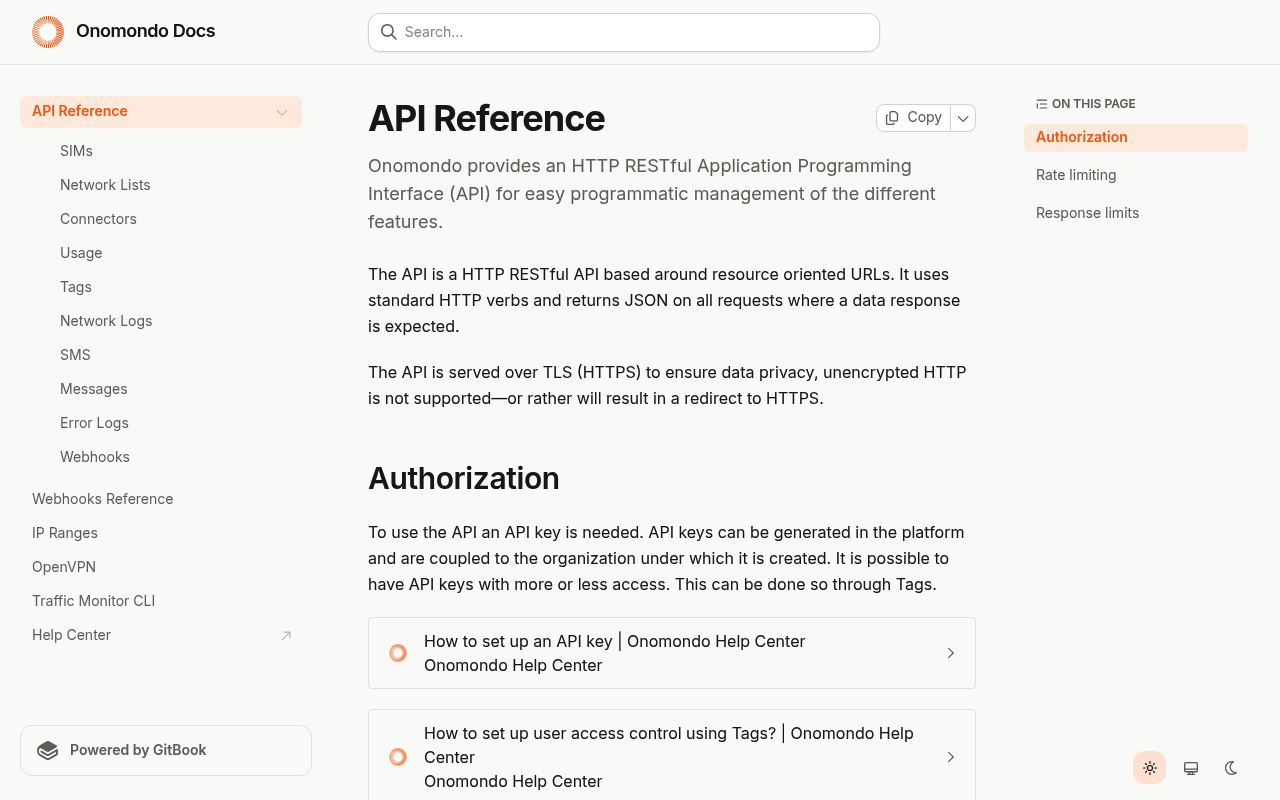Copy the page content
Viewport: 1280px width, 800px height.
914,118
